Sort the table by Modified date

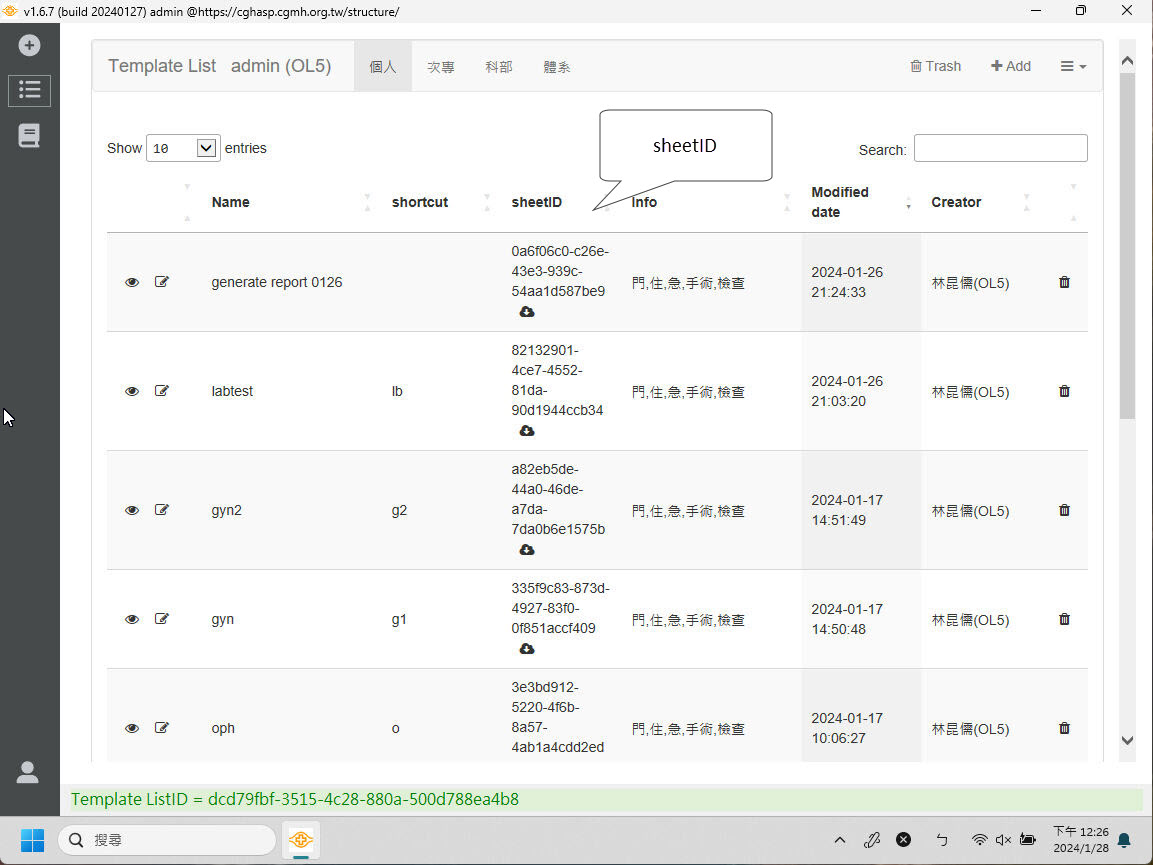840,202
